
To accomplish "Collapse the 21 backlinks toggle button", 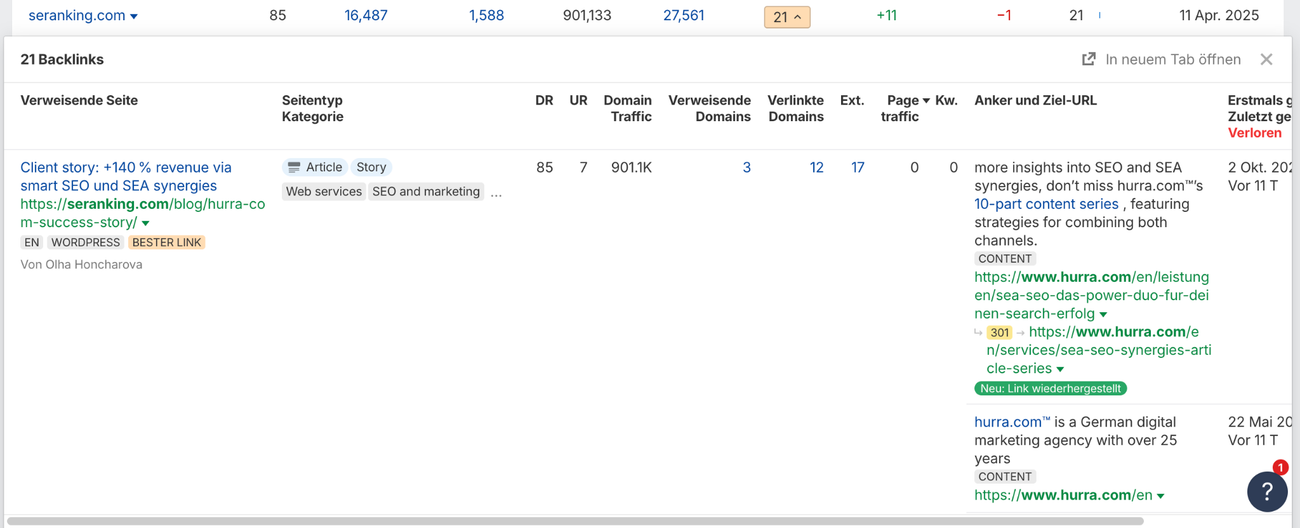I will (787, 17).
